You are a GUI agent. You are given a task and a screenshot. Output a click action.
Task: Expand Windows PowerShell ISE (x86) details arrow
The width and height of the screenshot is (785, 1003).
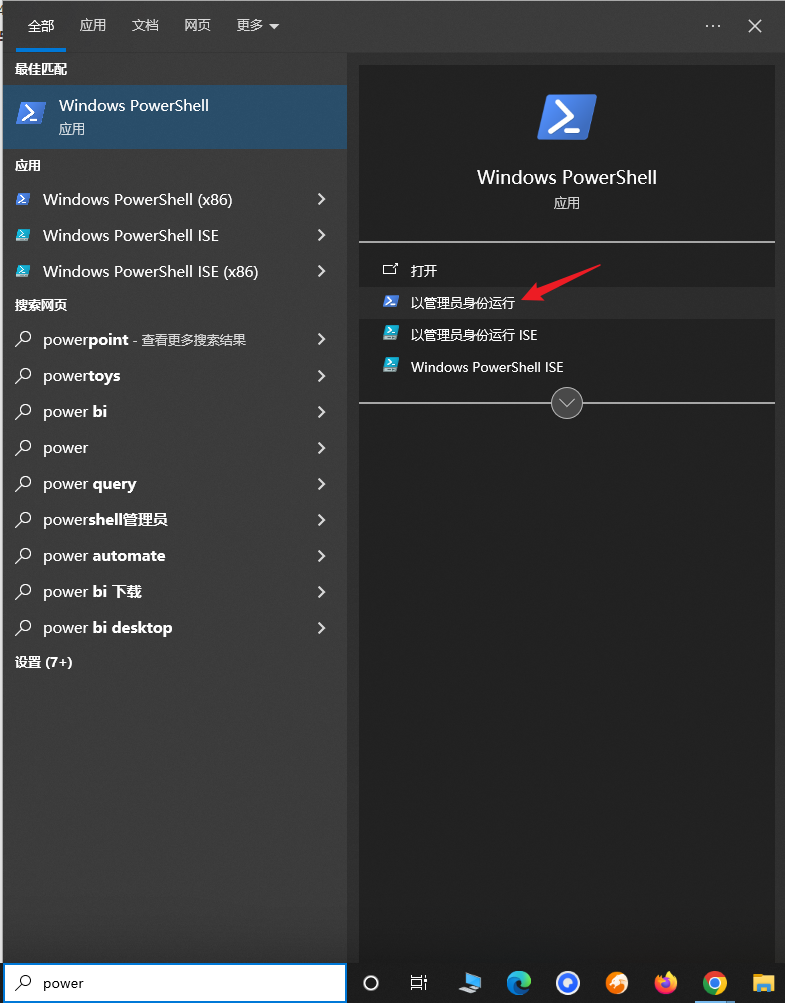click(322, 271)
